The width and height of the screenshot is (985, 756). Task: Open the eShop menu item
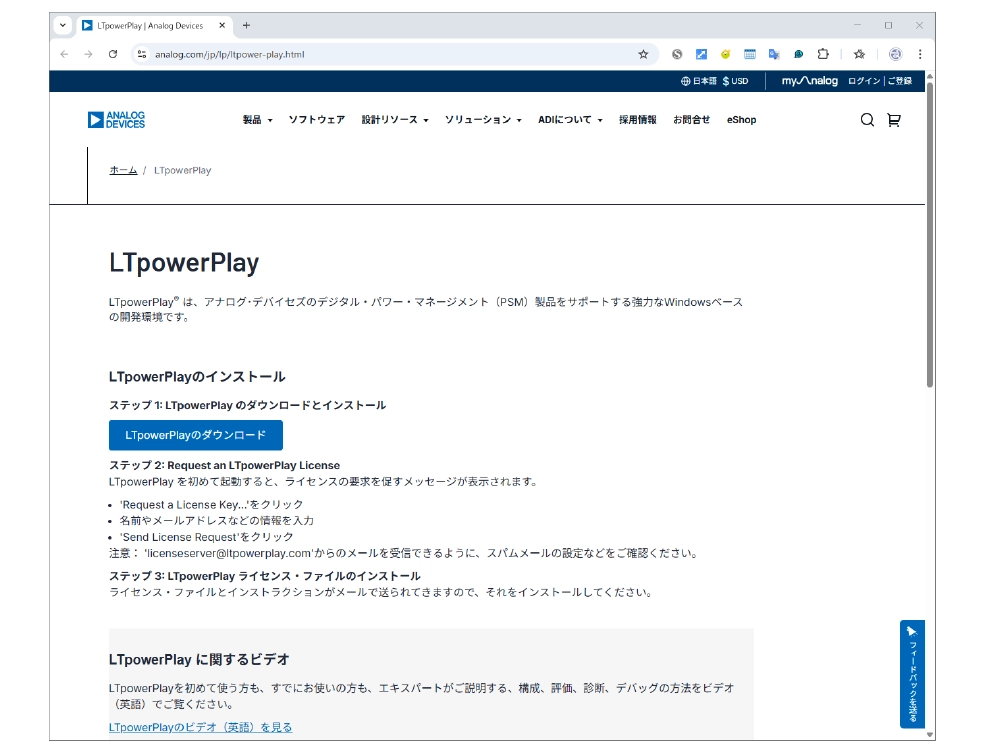741,120
